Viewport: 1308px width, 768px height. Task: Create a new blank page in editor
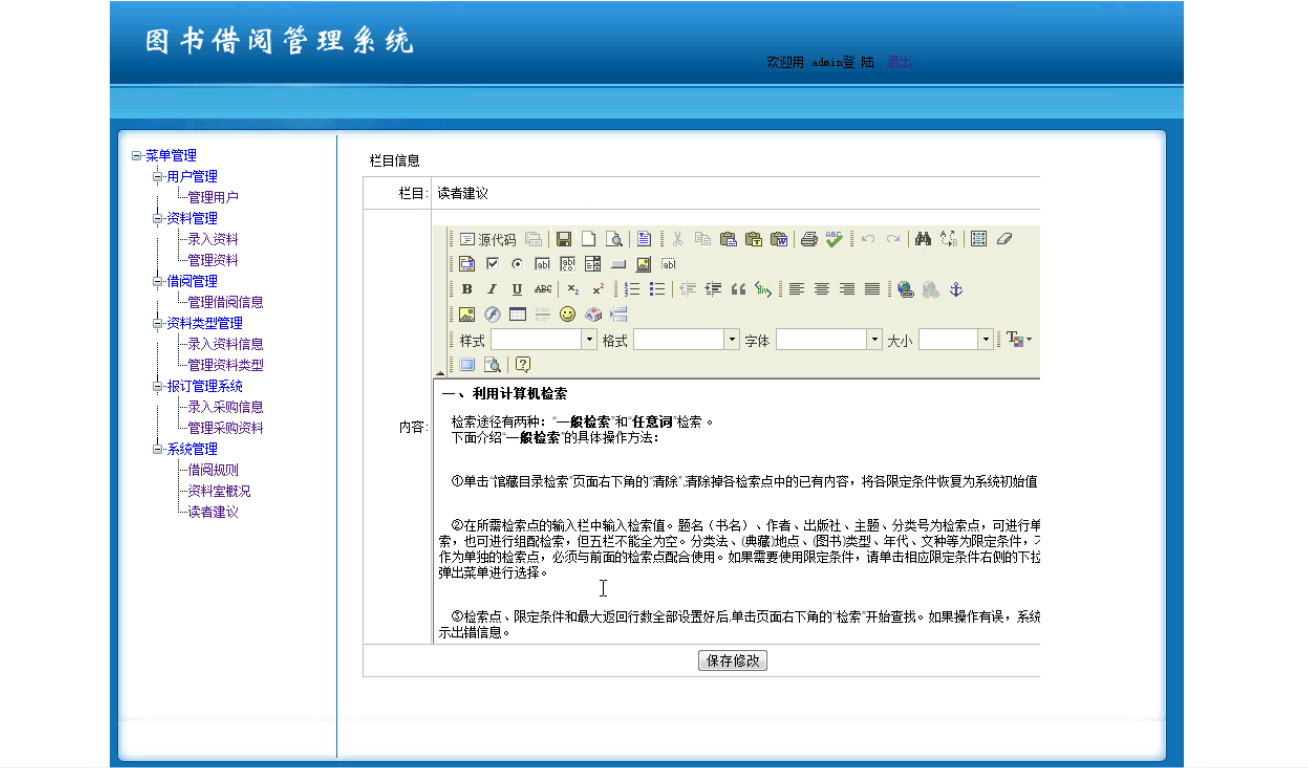pyautogui.click(x=589, y=239)
